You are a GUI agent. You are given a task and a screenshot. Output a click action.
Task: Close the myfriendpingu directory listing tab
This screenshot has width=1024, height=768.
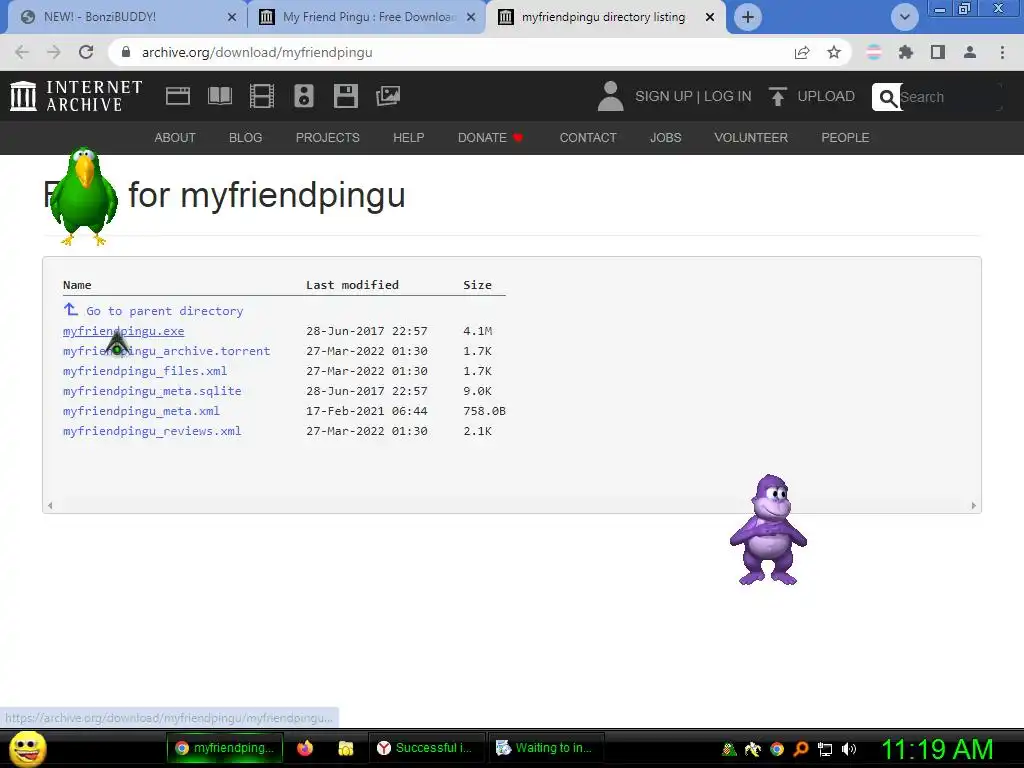(710, 17)
